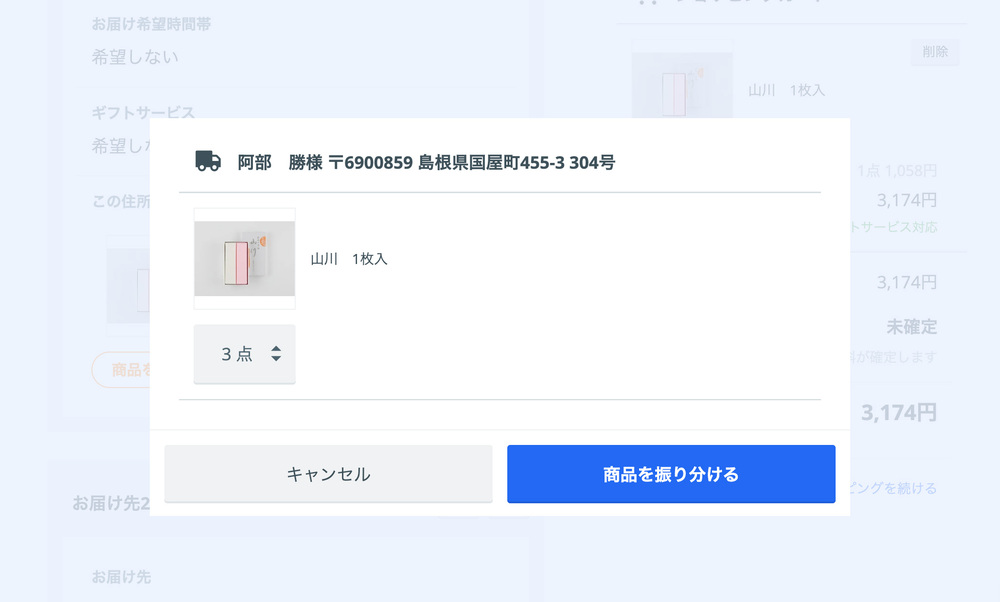Click the 未確定 shipping fee text
This screenshot has width=1000, height=602.
(x=911, y=327)
